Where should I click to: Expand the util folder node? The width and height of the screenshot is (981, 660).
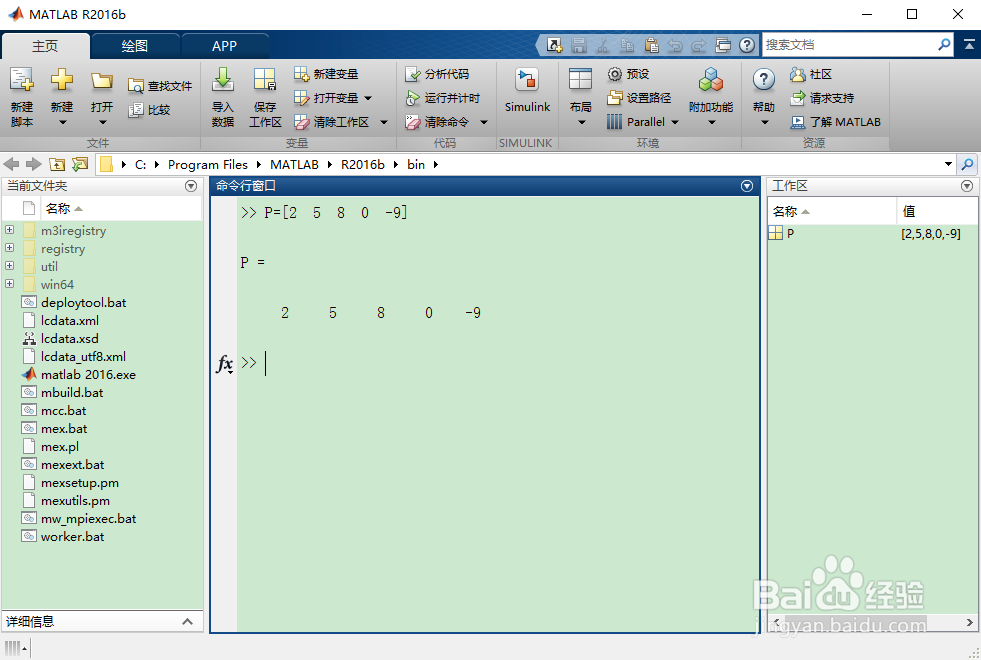(x=9, y=266)
